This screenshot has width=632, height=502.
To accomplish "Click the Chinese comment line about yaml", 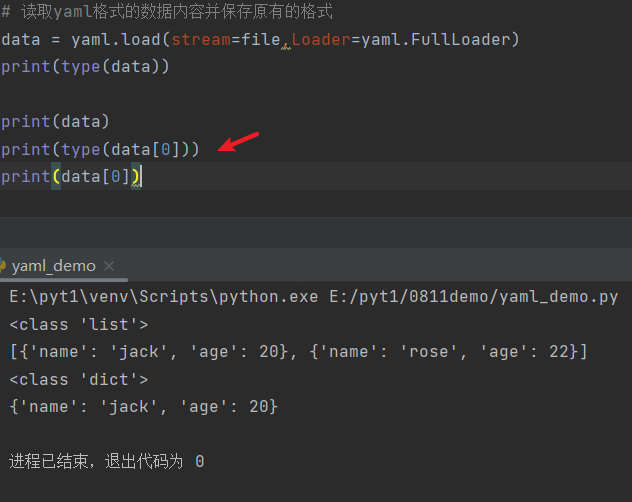I will pyautogui.click(x=170, y=13).
